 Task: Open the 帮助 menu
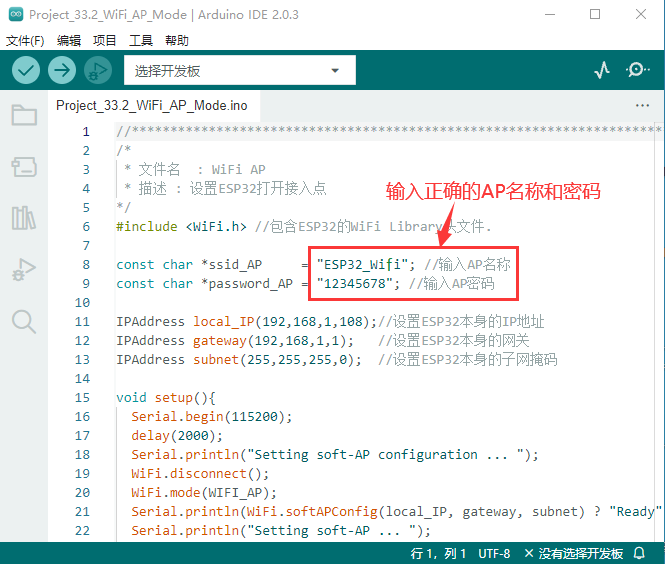tap(176, 41)
